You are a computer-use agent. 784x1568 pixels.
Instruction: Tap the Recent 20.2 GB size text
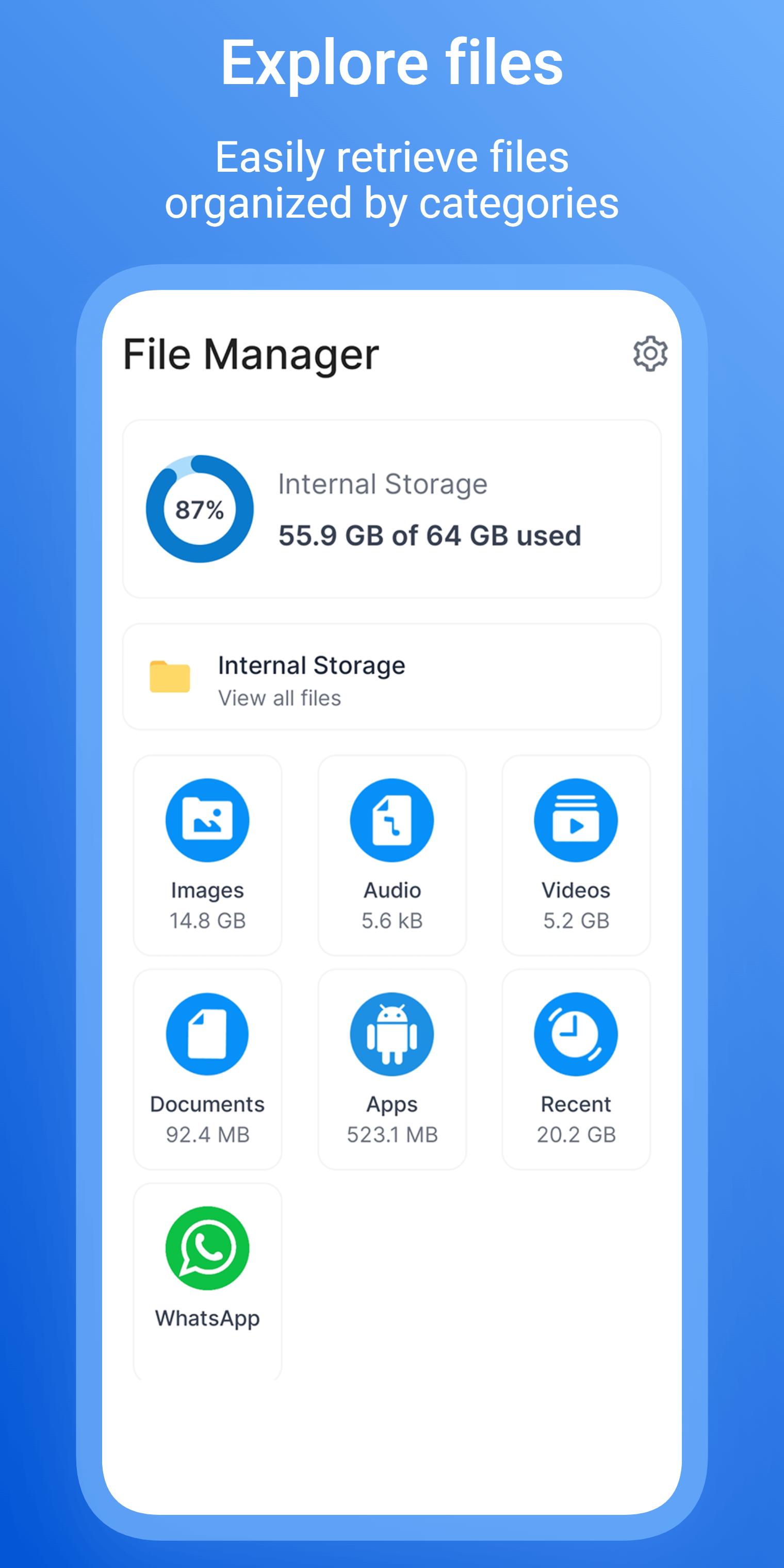(576, 1135)
